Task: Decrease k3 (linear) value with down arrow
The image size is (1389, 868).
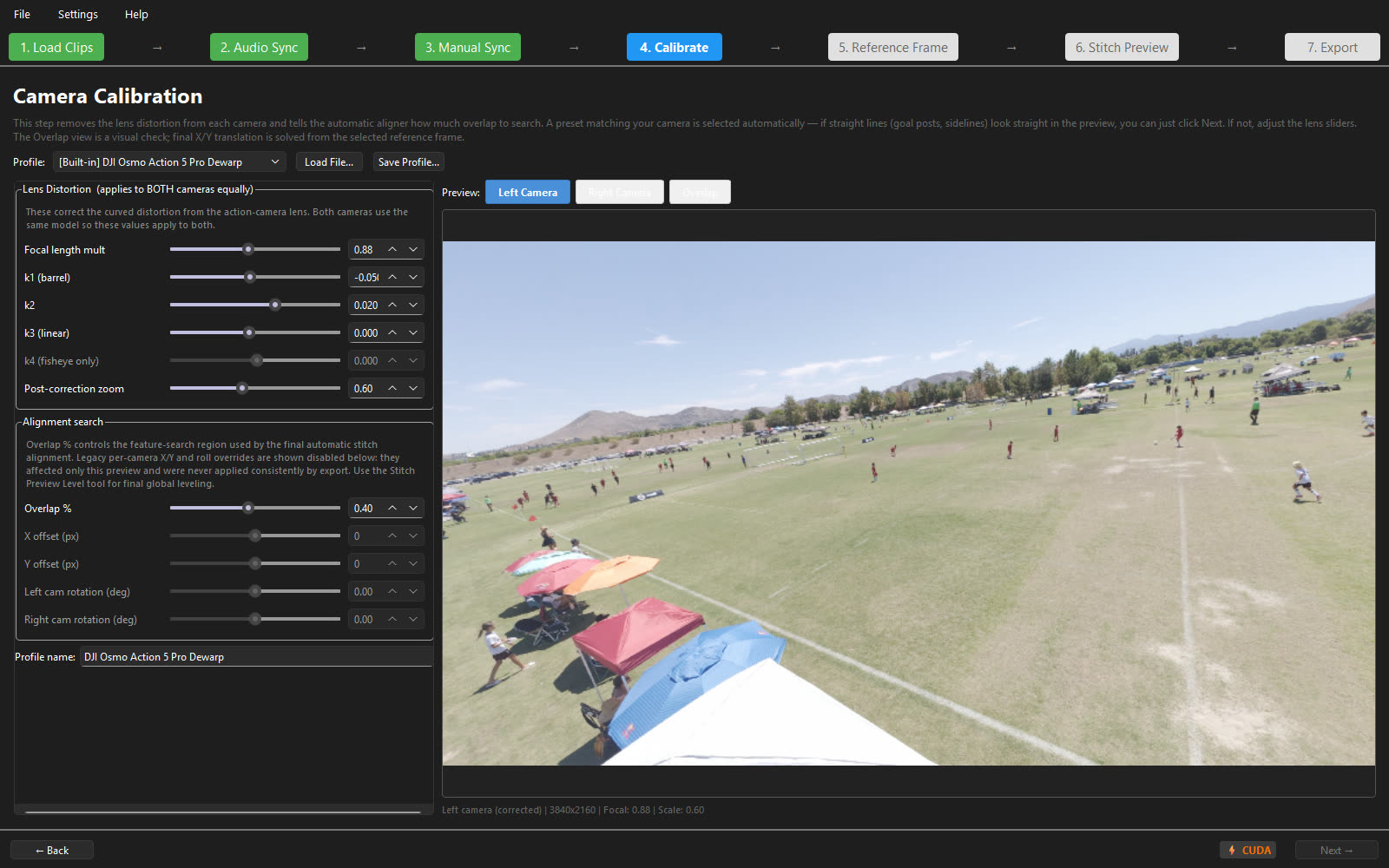Action: coord(413,333)
